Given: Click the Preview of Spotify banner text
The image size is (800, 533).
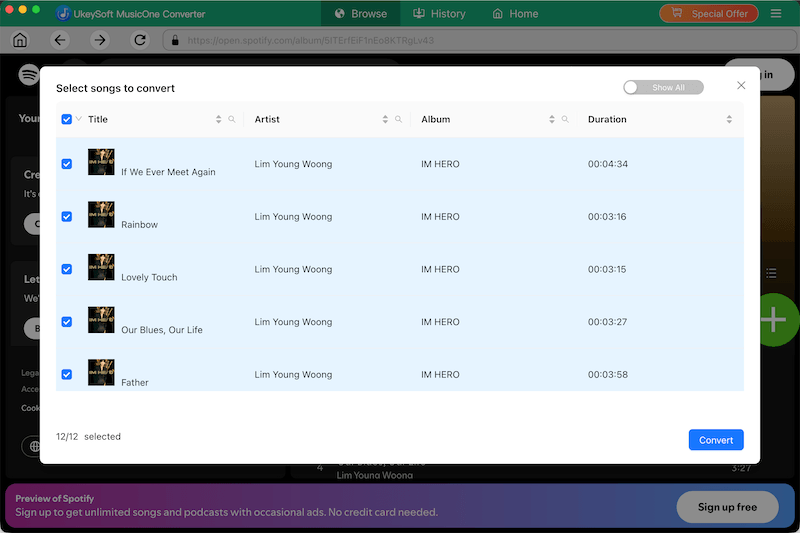Looking at the screenshot, I should point(55,499).
